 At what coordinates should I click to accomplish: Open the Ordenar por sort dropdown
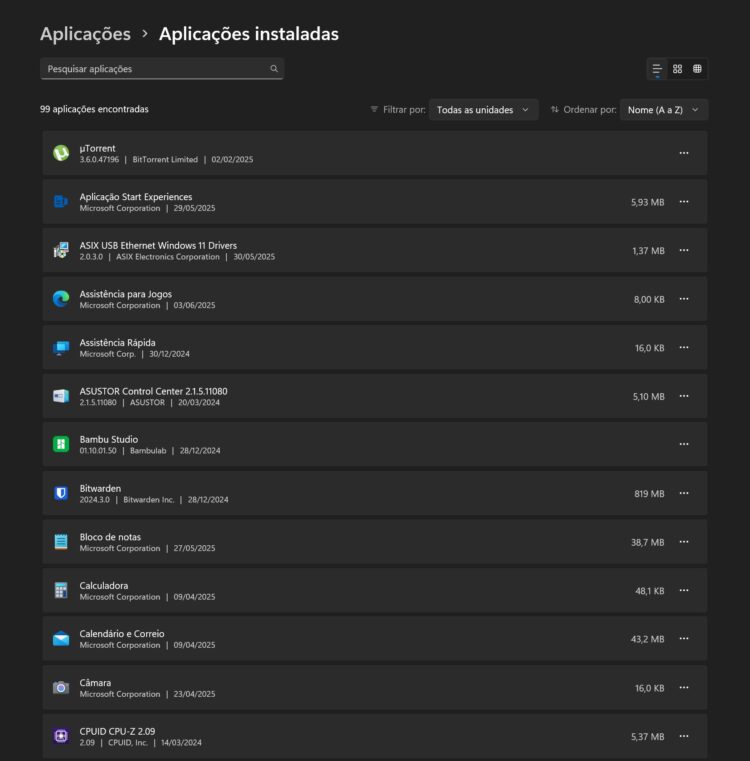click(x=664, y=110)
